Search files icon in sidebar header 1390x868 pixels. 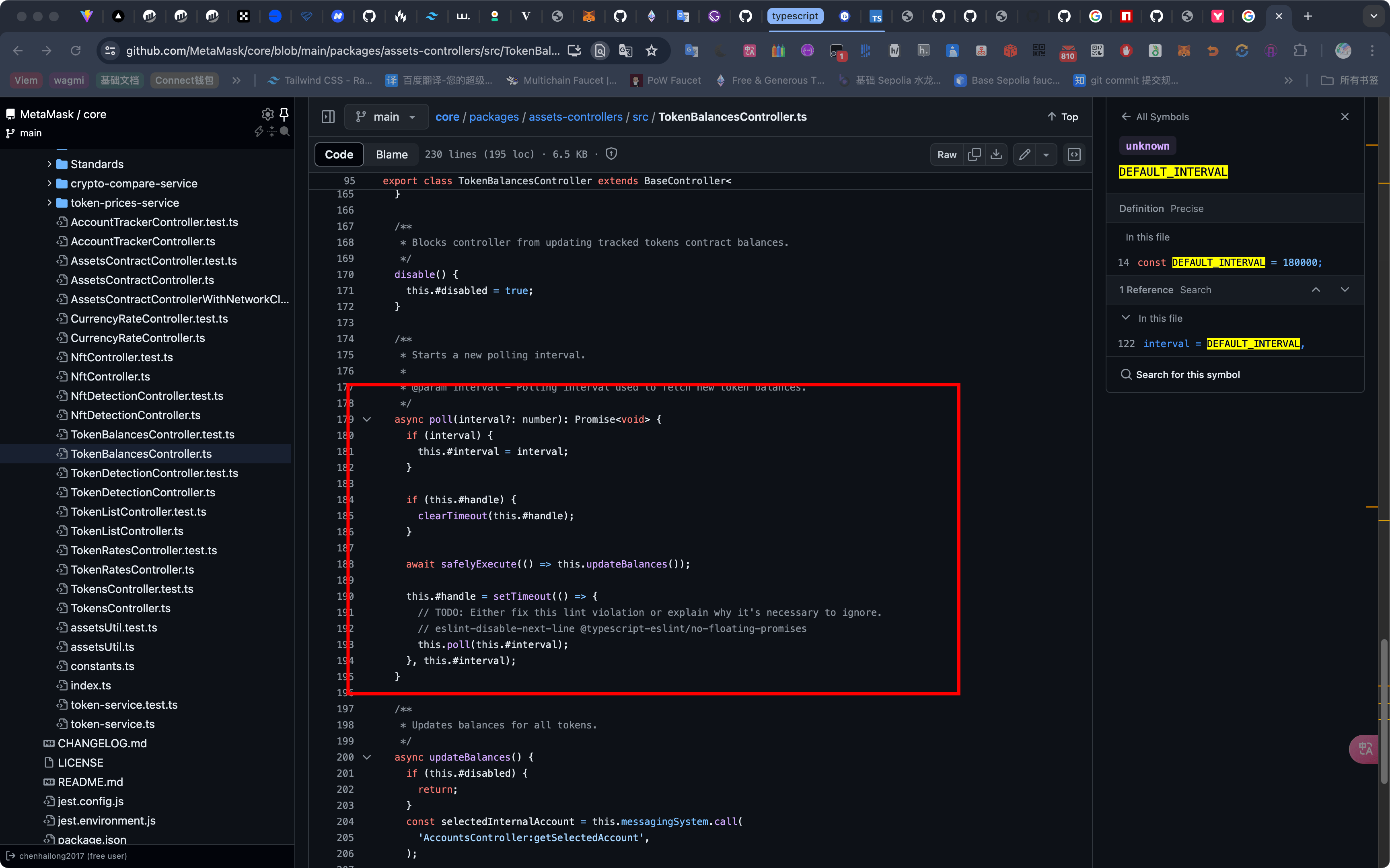click(284, 132)
